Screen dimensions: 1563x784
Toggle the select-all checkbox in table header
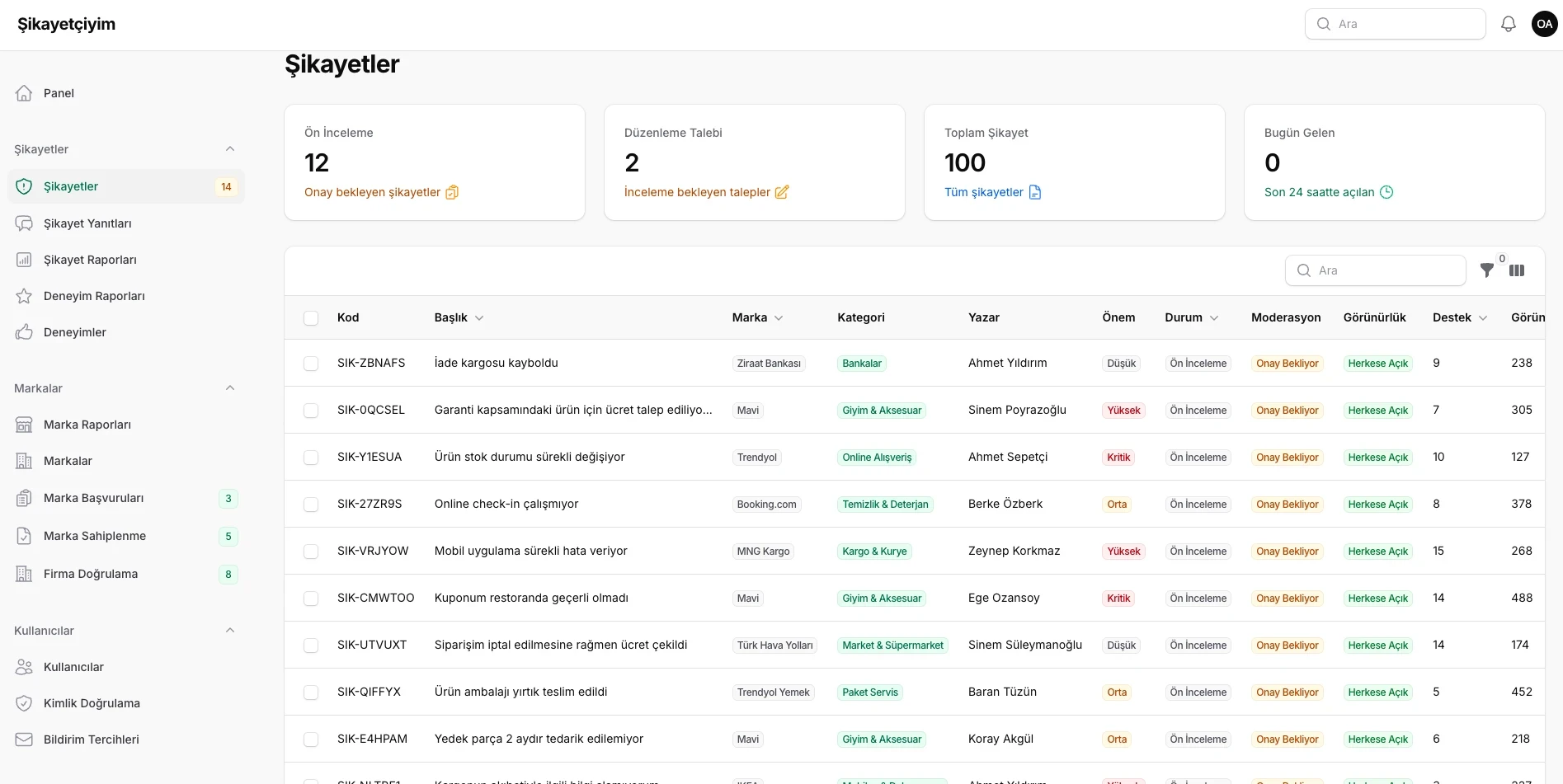tap(311, 318)
